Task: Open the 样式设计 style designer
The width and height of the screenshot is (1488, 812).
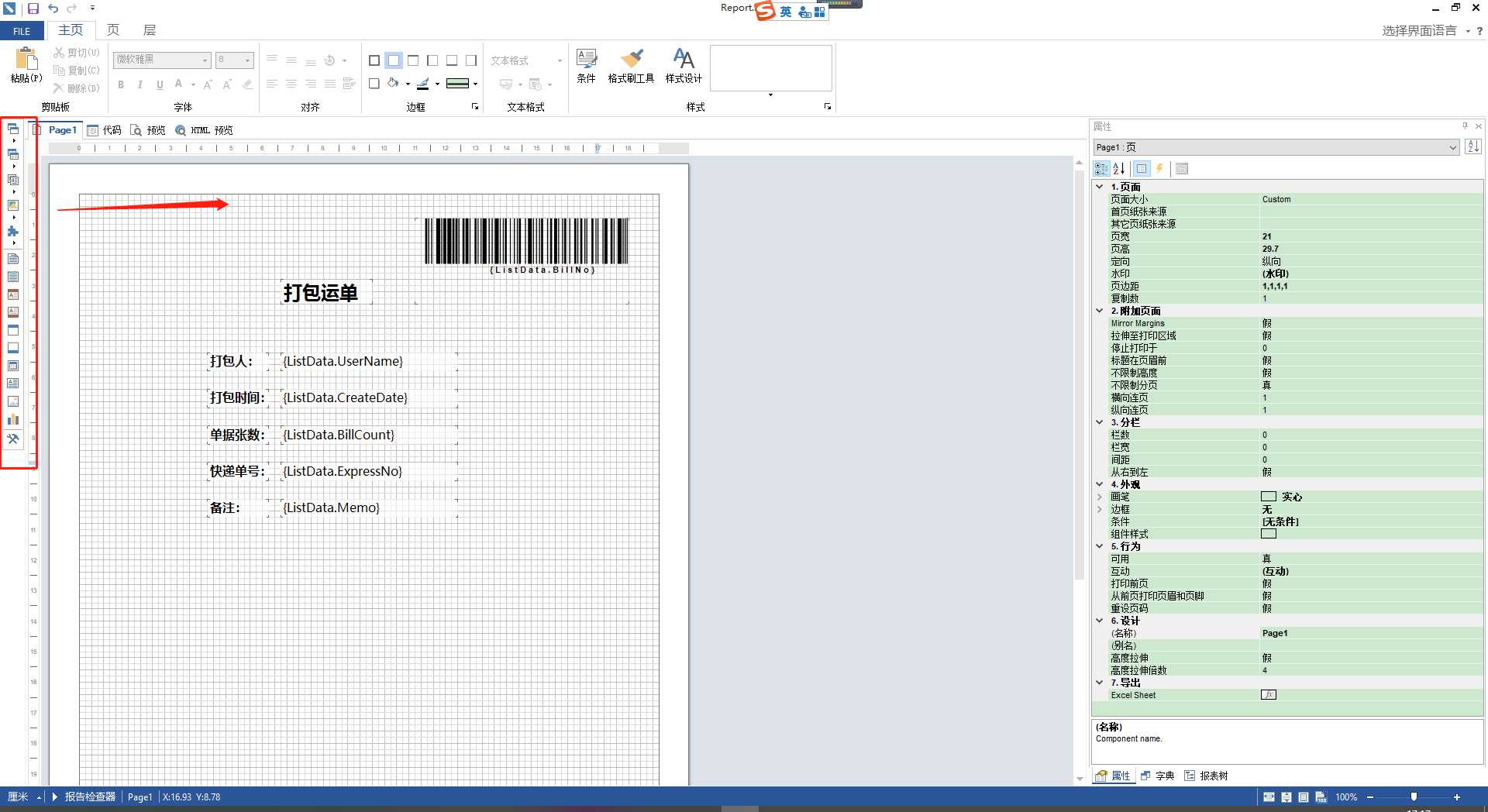Action: click(x=683, y=67)
